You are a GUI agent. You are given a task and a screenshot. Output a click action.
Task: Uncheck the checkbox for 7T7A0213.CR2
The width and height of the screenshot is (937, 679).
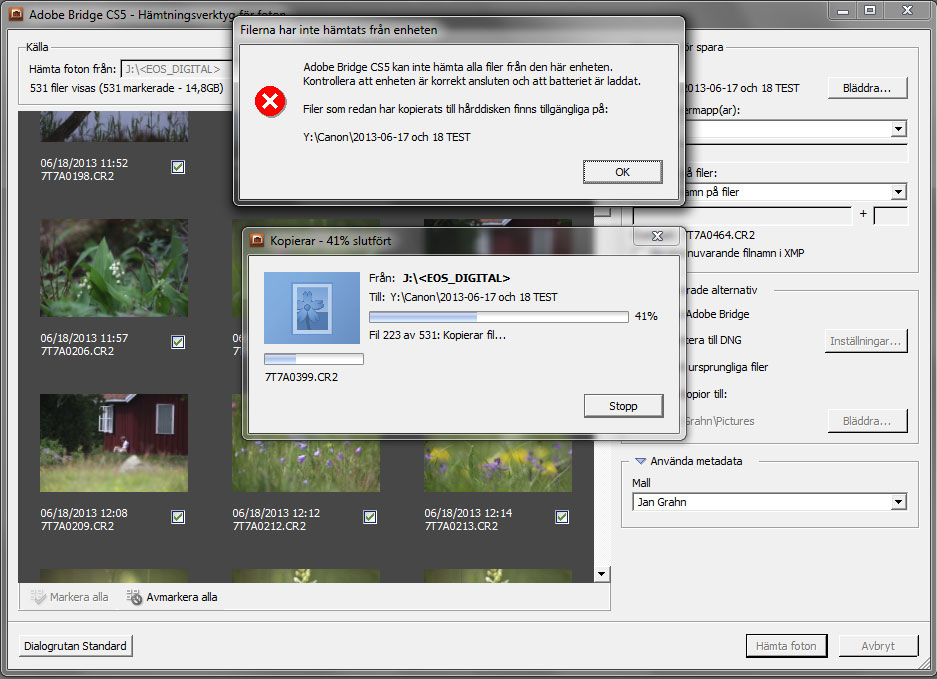coord(562,517)
